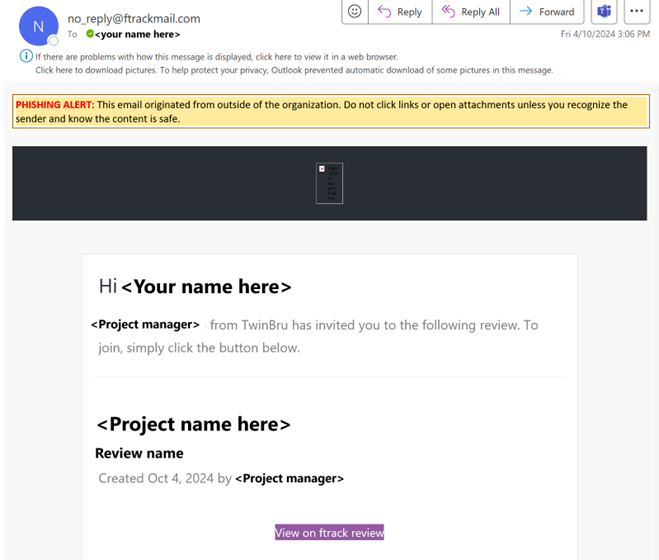
Task: Click 'Created Oct 4, 2024 by' text
Action: [x=165, y=478]
